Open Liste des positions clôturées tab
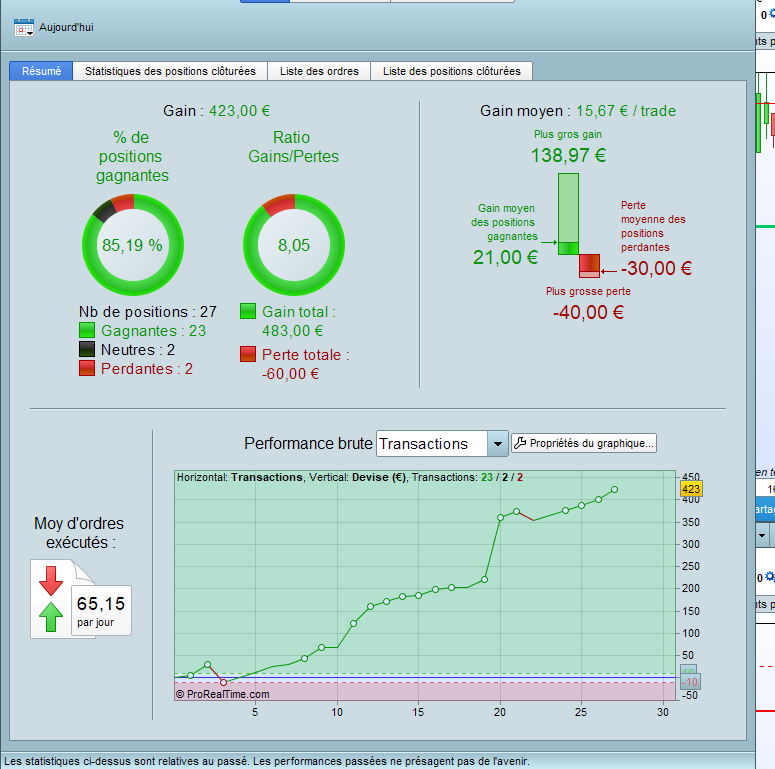The width and height of the screenshot is (775, 769). pos(452,71)
